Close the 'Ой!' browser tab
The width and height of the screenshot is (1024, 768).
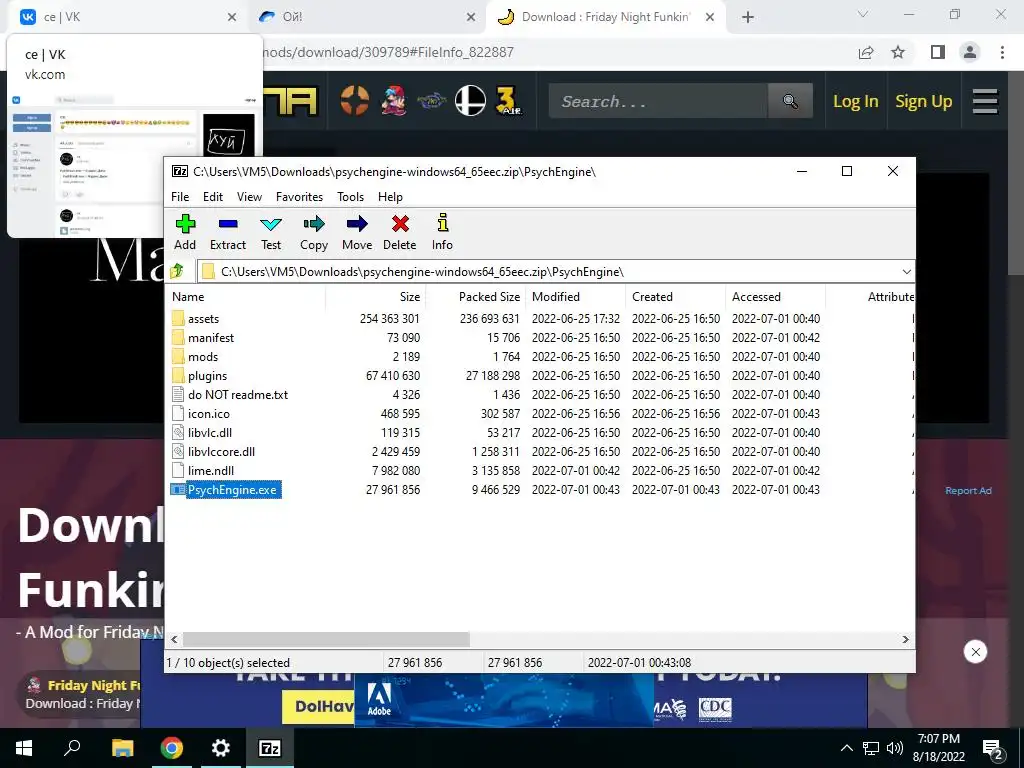pos(471,18)
